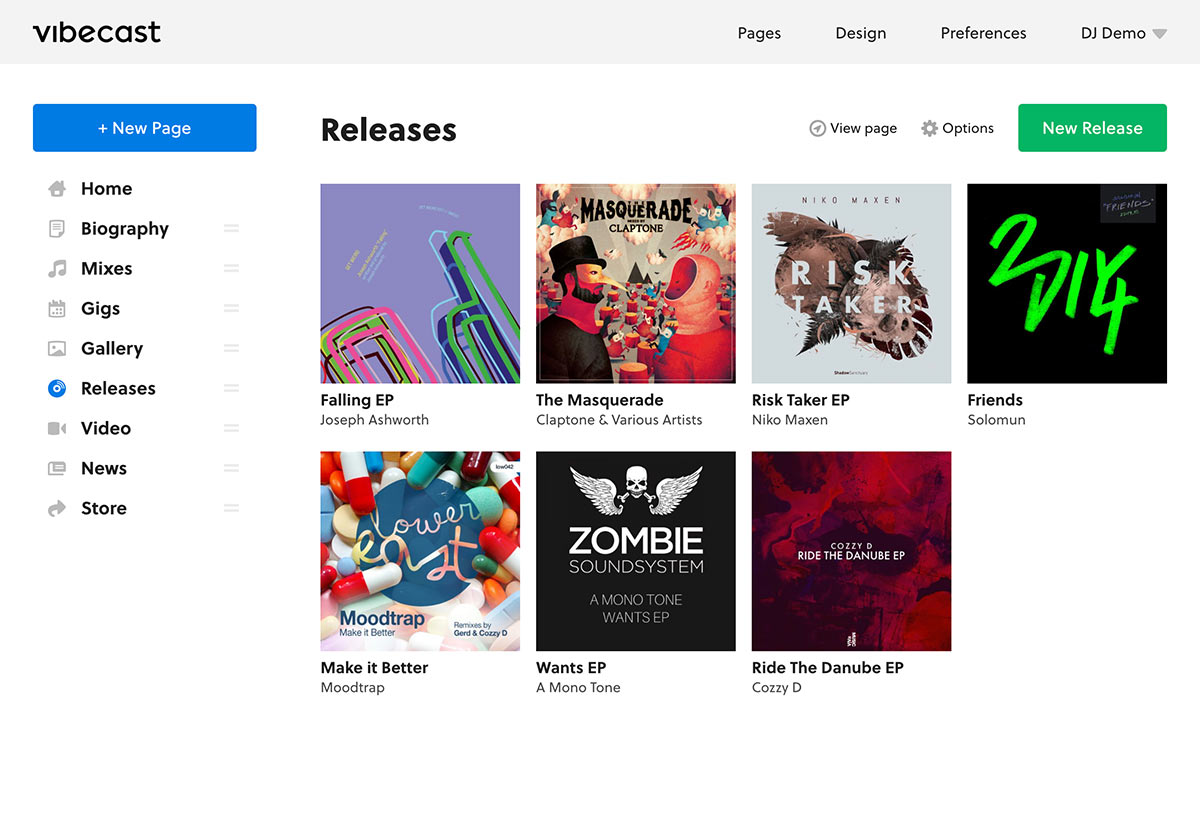Click the News newspaper icon
This screenshot has width=1200, height=823.
(x=57, y=469)
